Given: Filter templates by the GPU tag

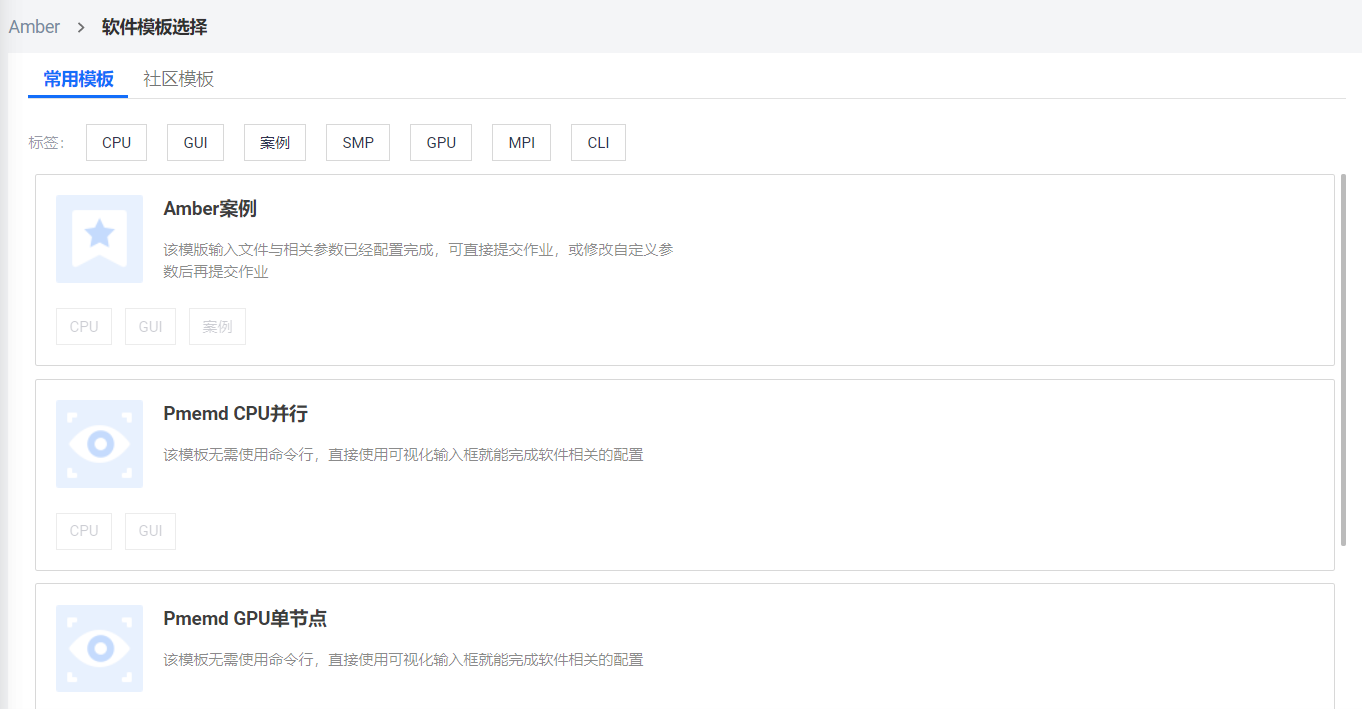Looking at the screenshot, I should click(441, 143).
